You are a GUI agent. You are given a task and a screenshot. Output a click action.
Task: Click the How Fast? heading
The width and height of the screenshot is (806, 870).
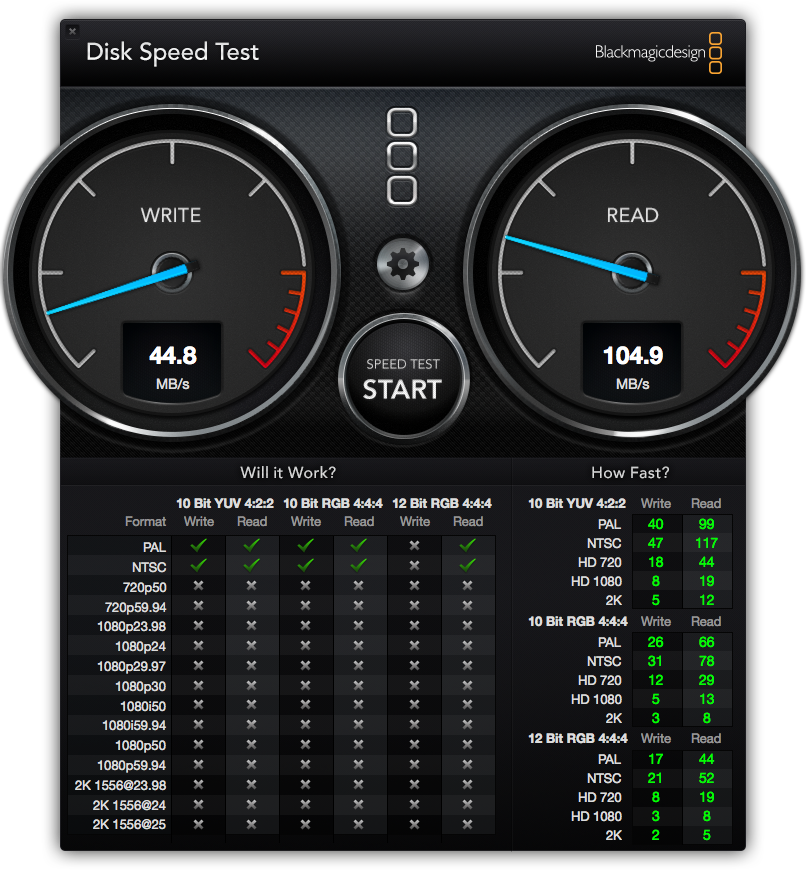tap(630, 473)
